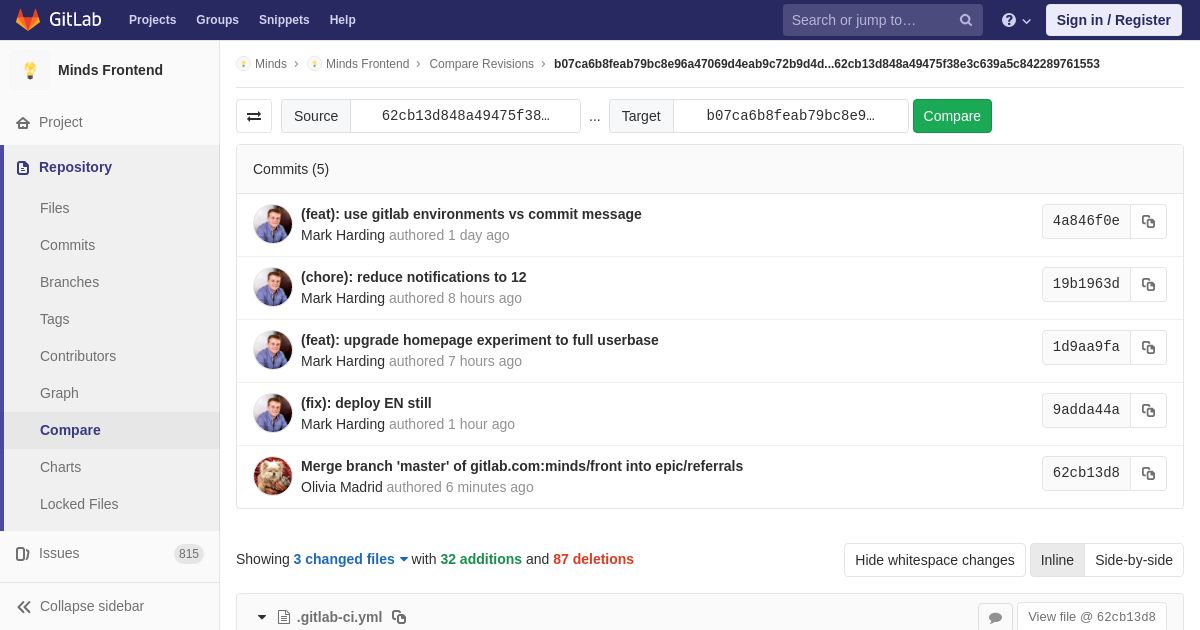Screen dimensions: 1200x630
Task: Copy .gitlab-ci.yml file path
Action: click(x=399, y=617)
